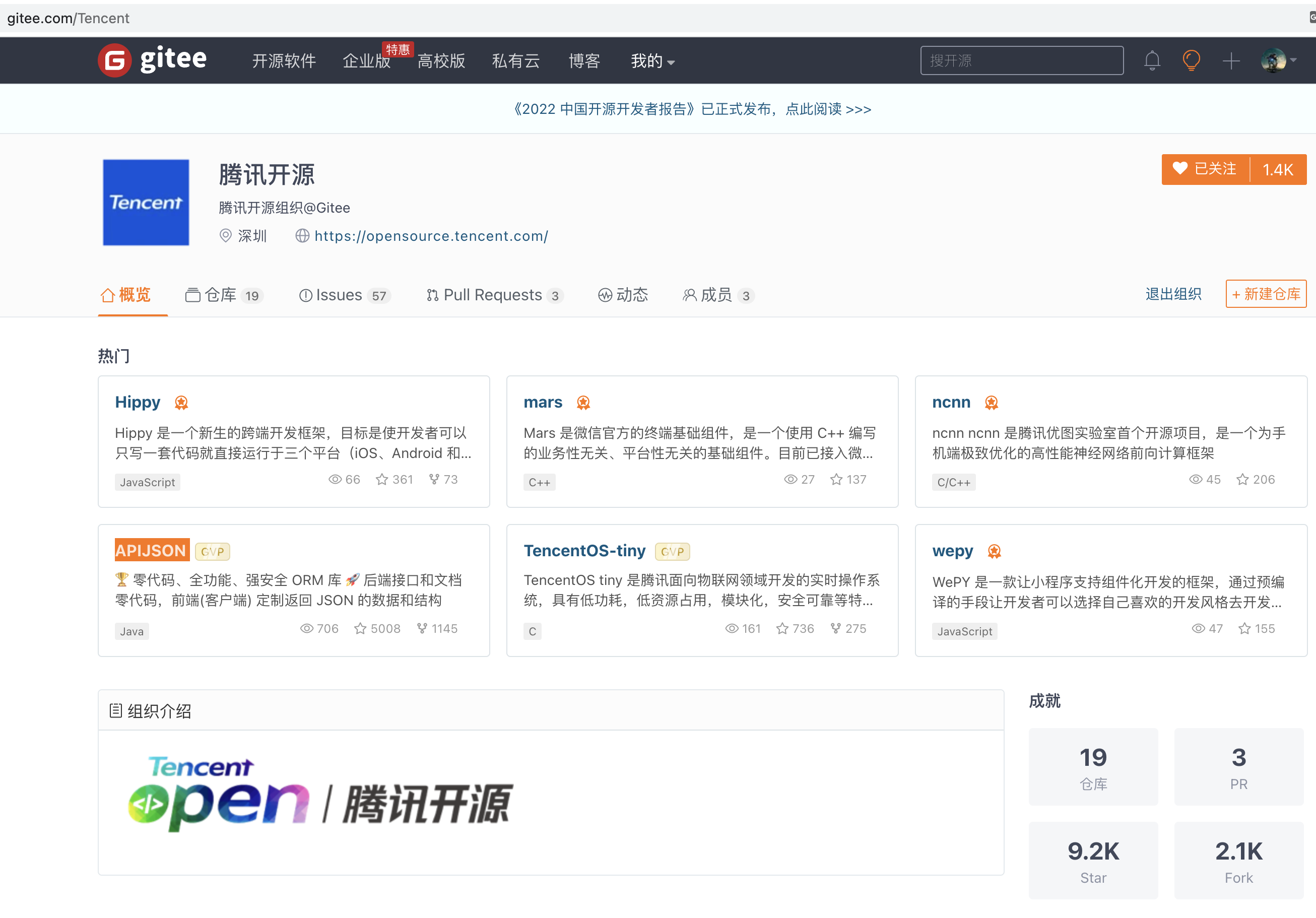Open the ncnn repository
The width and height of the screenshot is (1316, 918).
coord(951,402)
